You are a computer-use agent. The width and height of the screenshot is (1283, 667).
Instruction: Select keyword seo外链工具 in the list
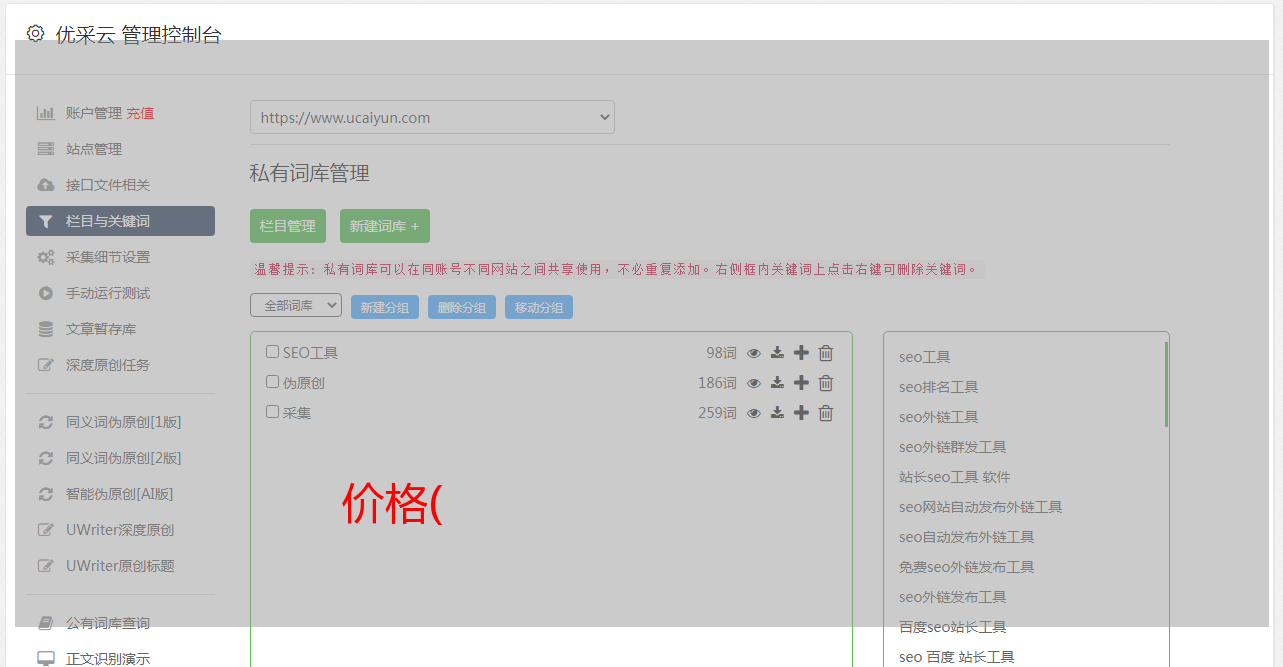[x=938, y=417]
